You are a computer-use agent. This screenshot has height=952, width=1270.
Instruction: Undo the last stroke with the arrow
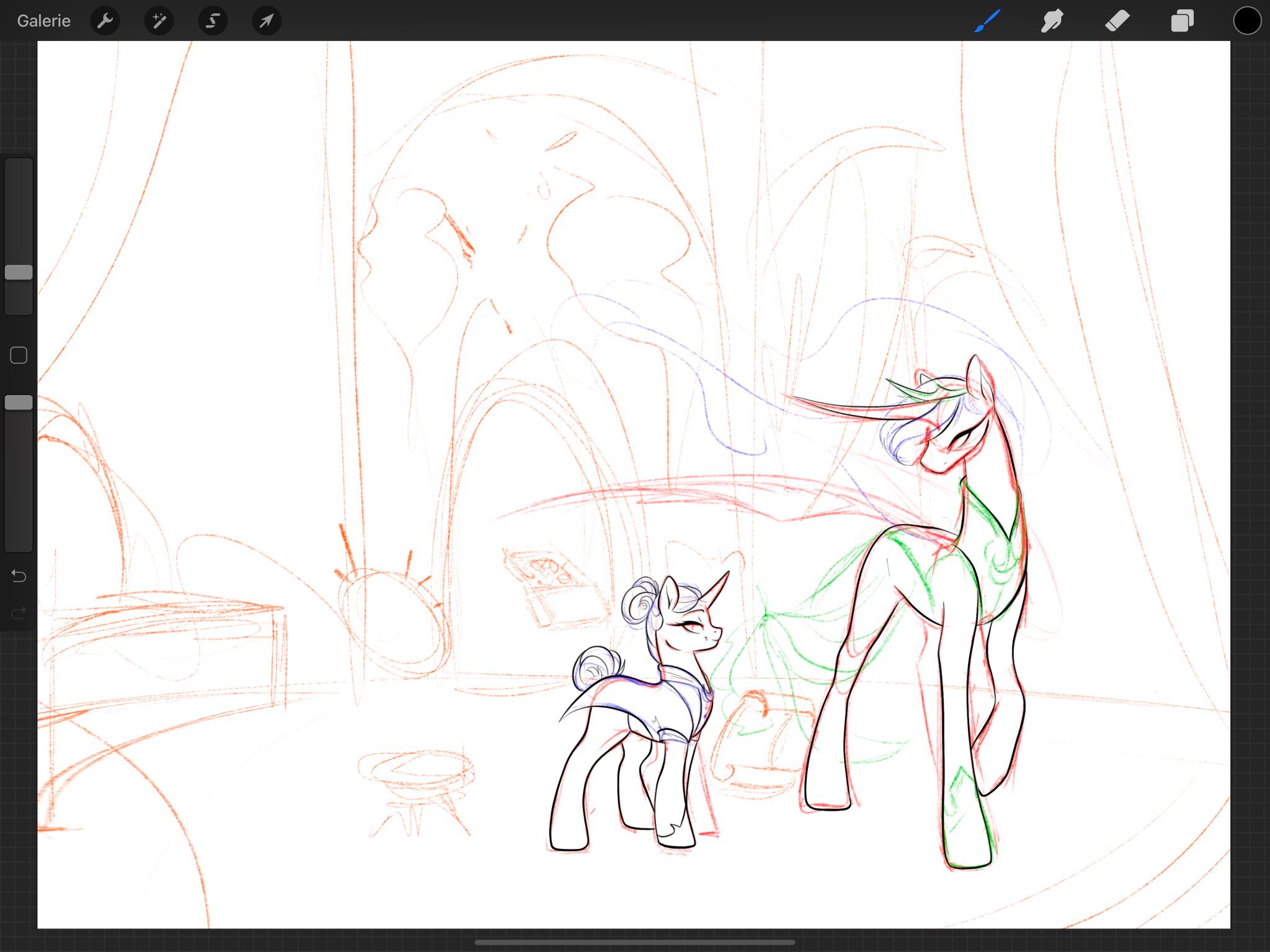(19, 576)
